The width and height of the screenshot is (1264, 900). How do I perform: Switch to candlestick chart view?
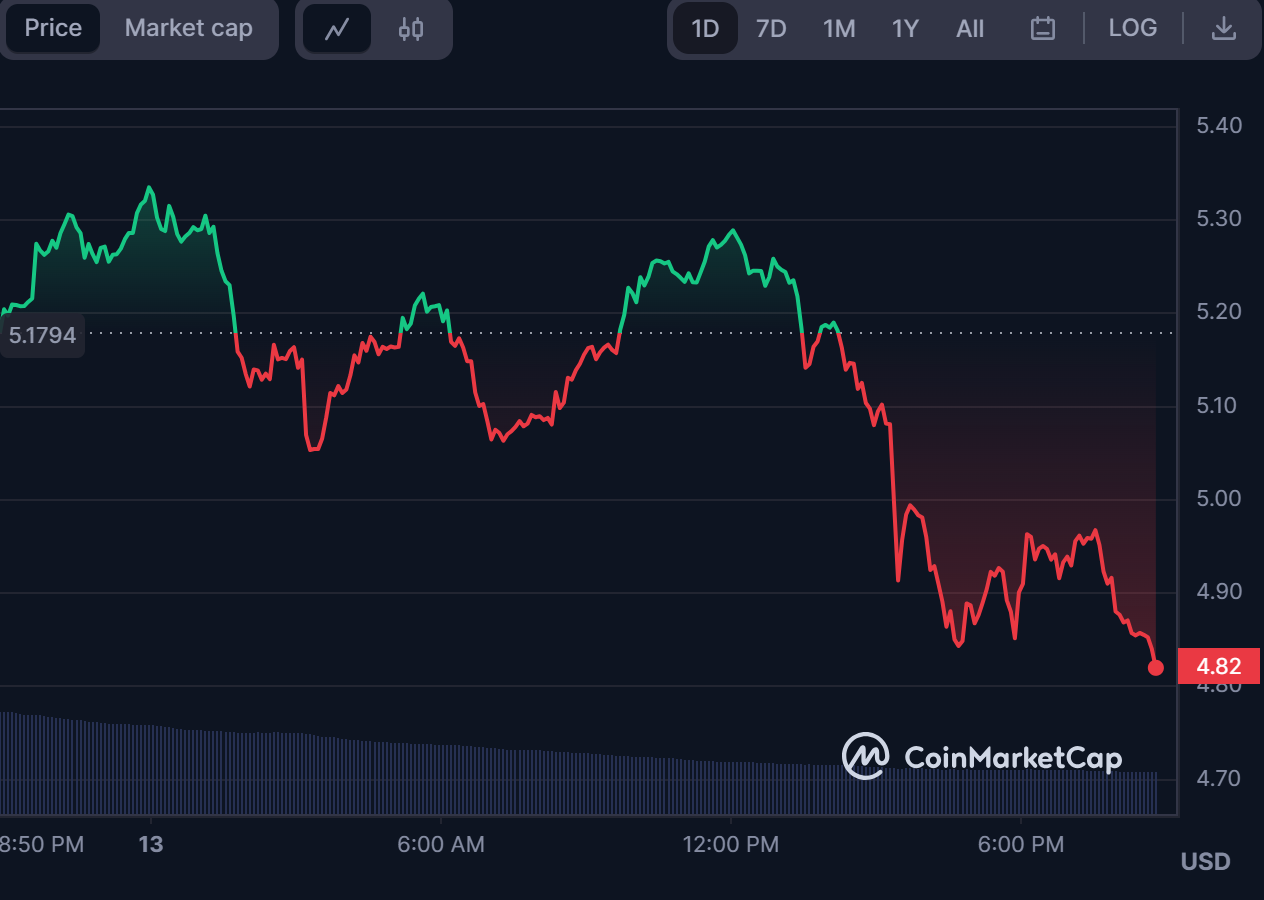click(411, 29)
